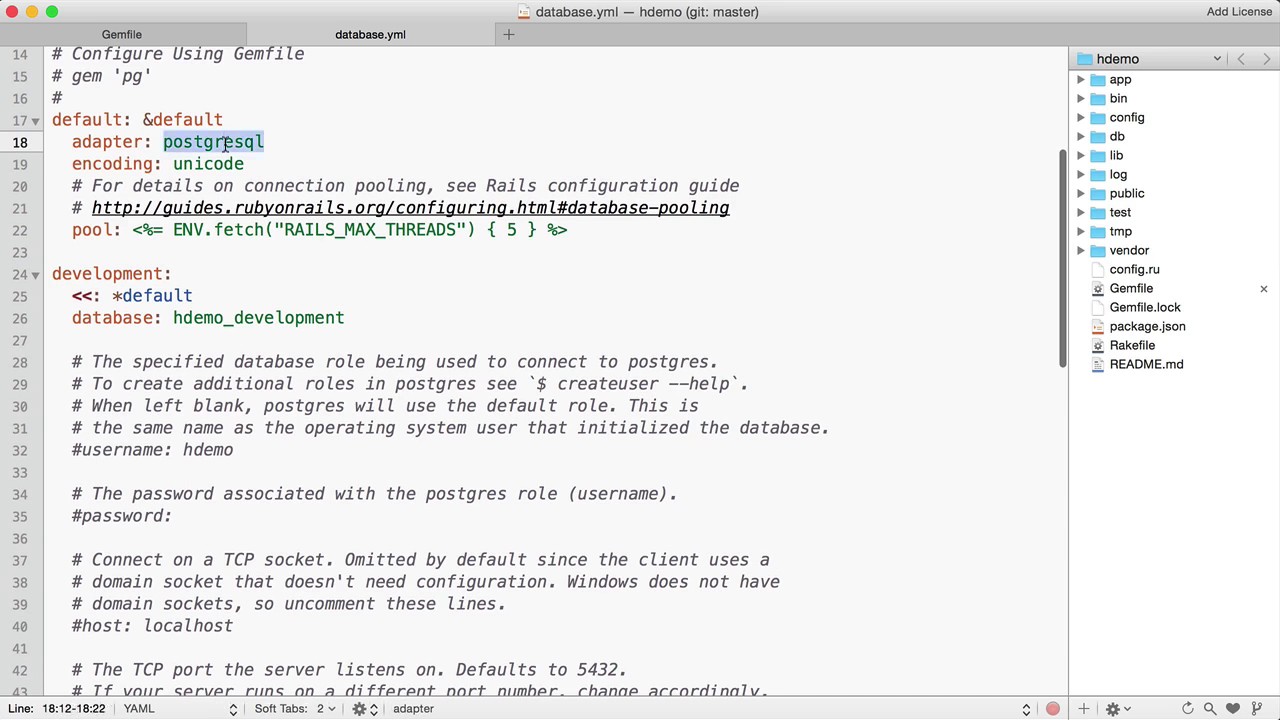Click the selected word postgresql
The width and height of the screenshot is (1280, 720).
point(213,142)
